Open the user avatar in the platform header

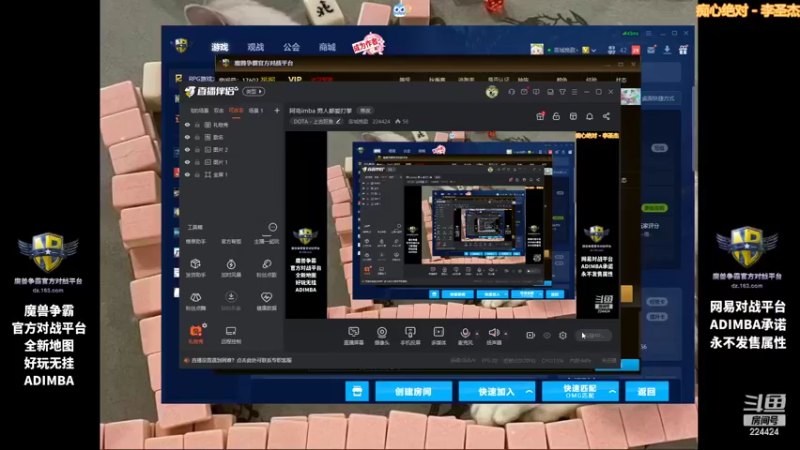click(537, 49)
